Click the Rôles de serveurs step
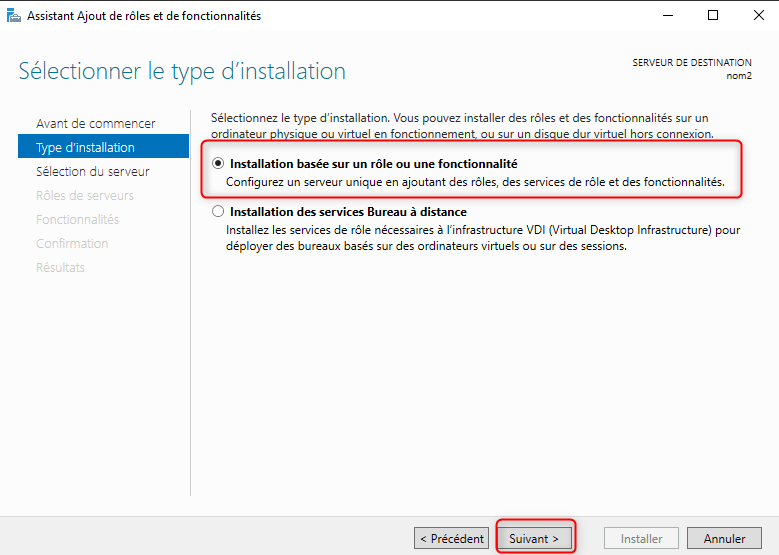Viewport: 779px width, 555px height. pyautogui.click(x=84, y=195)
